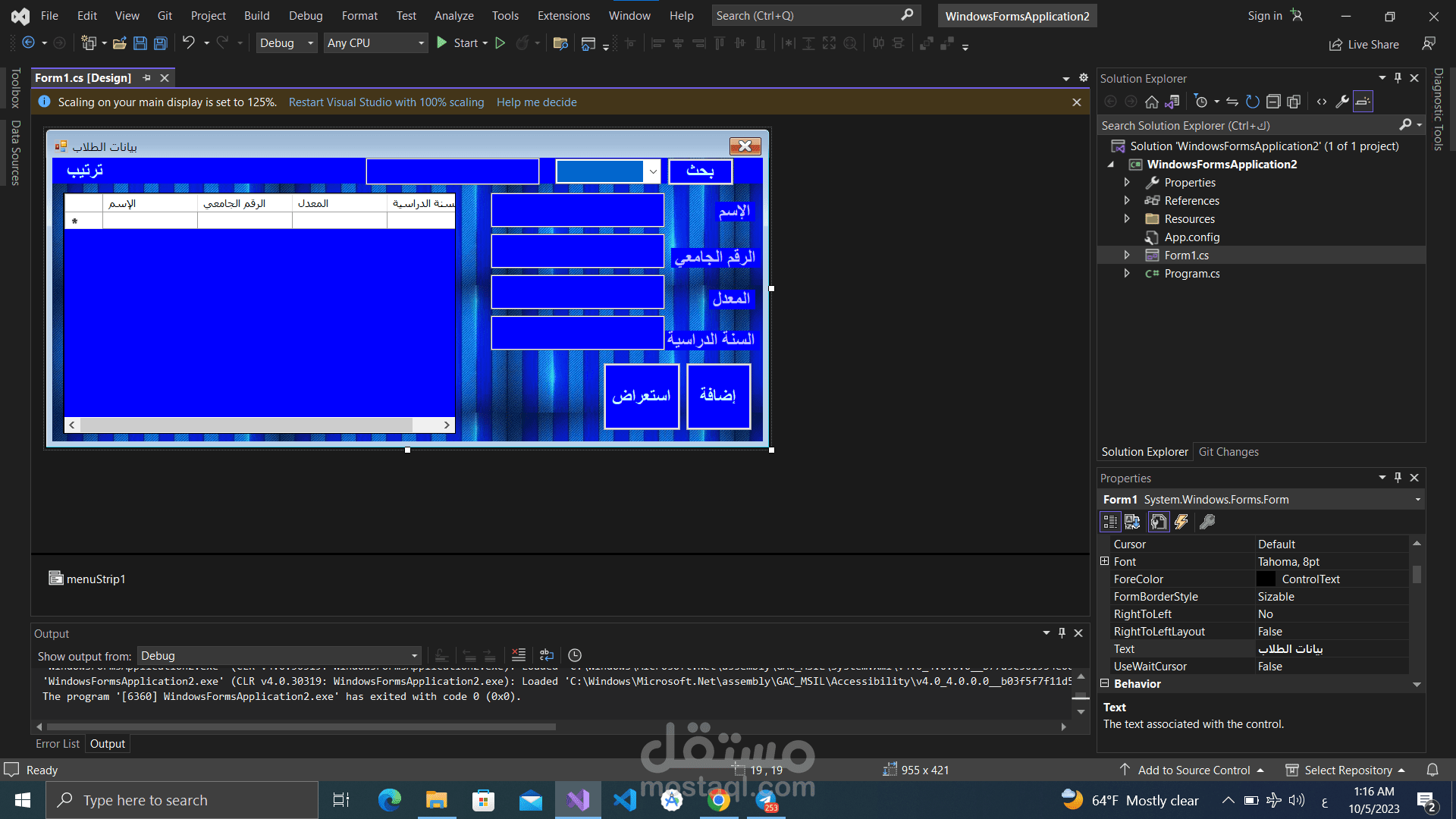Toggle auto-hide pin of Output panel
The image size is (1456, 819).
coord(1062,633)
